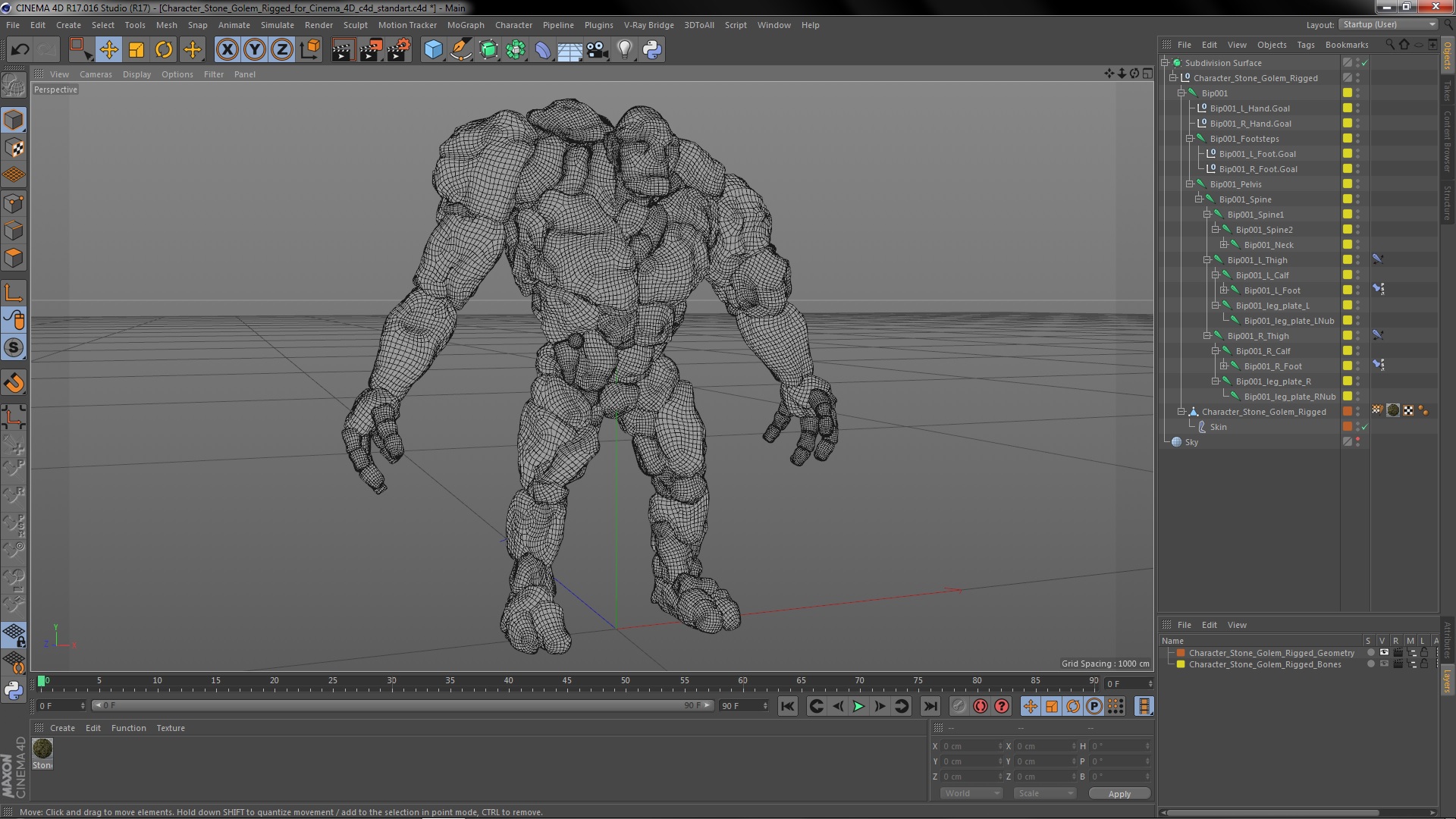Screen dimensions: 1456x819
Task: Click the Coordinate System icon
Action: (309, 50)
